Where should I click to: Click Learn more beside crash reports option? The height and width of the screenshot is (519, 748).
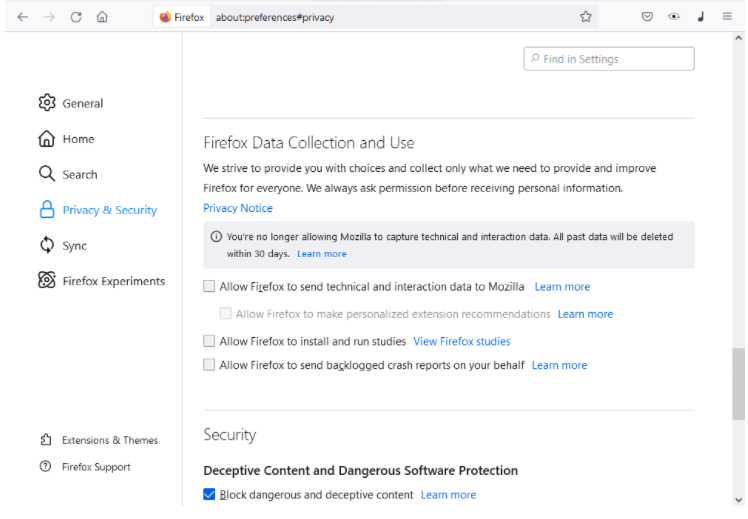click(559, 365)
